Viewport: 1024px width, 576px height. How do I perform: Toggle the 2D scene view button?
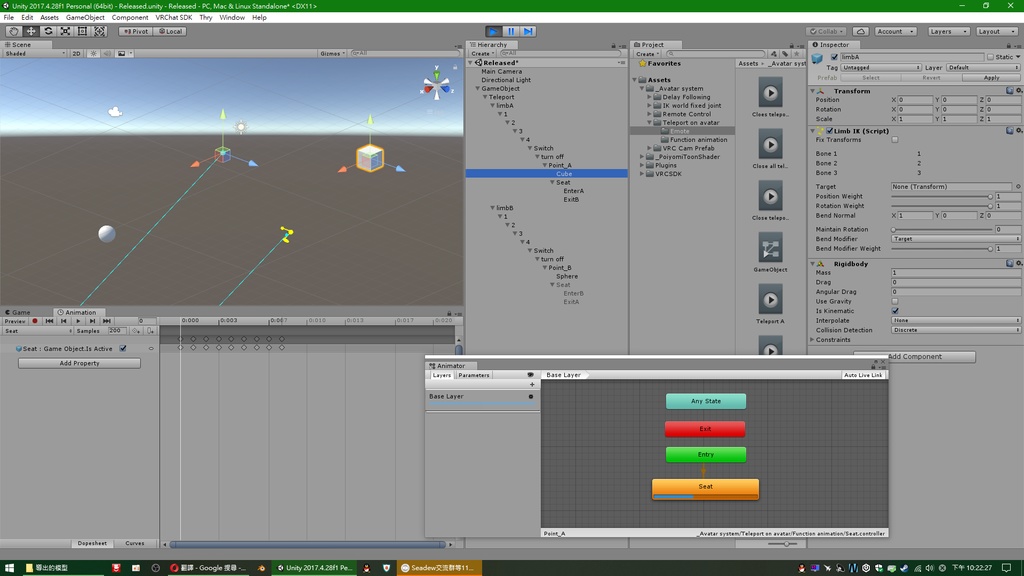point(76,54)
